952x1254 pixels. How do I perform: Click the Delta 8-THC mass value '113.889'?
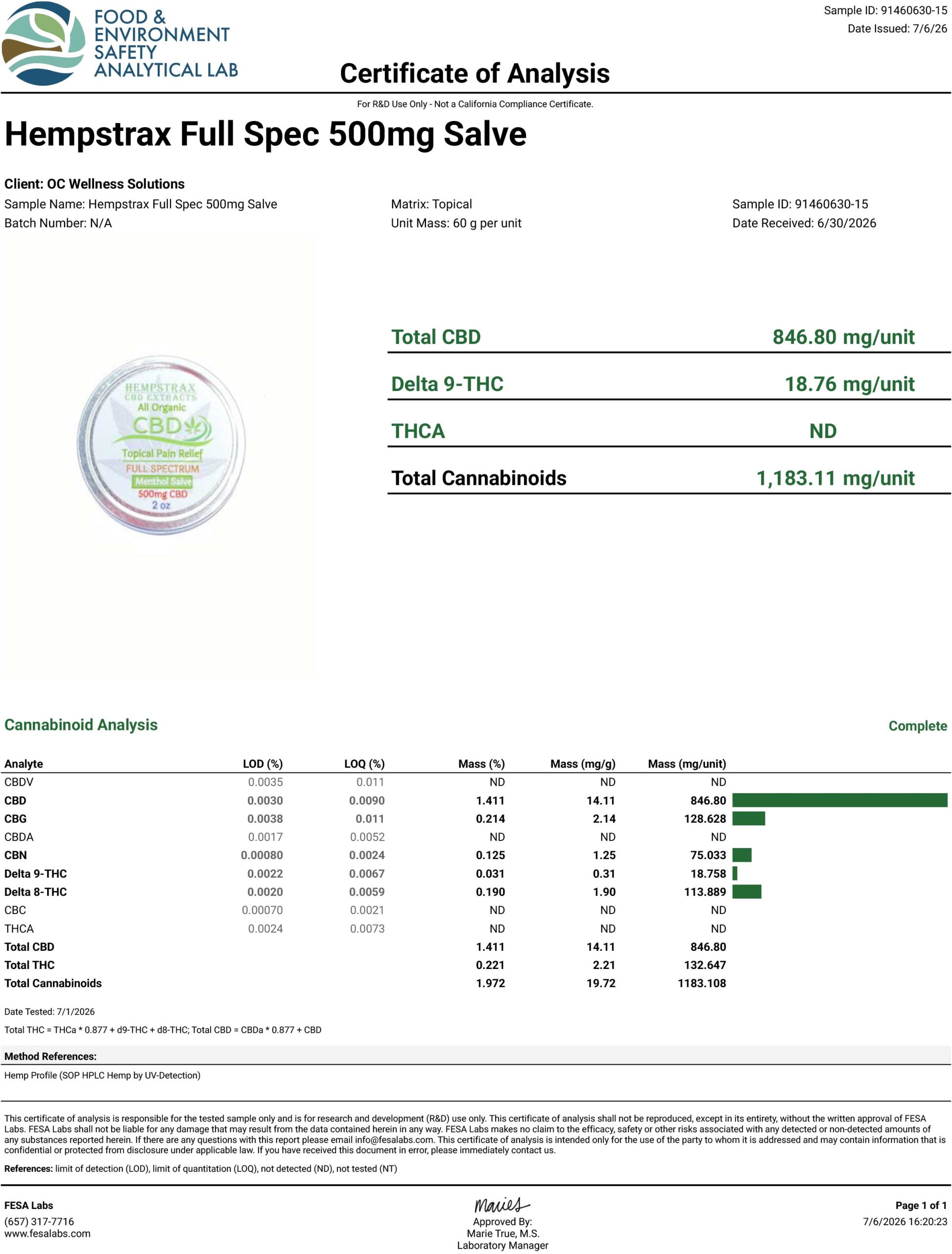click(x=705, y=892)
